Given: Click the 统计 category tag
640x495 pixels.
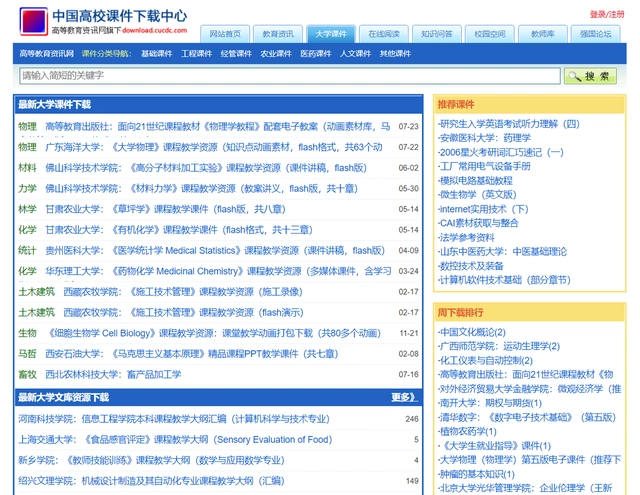Looking at the screenshot, I should coord(27,250).
